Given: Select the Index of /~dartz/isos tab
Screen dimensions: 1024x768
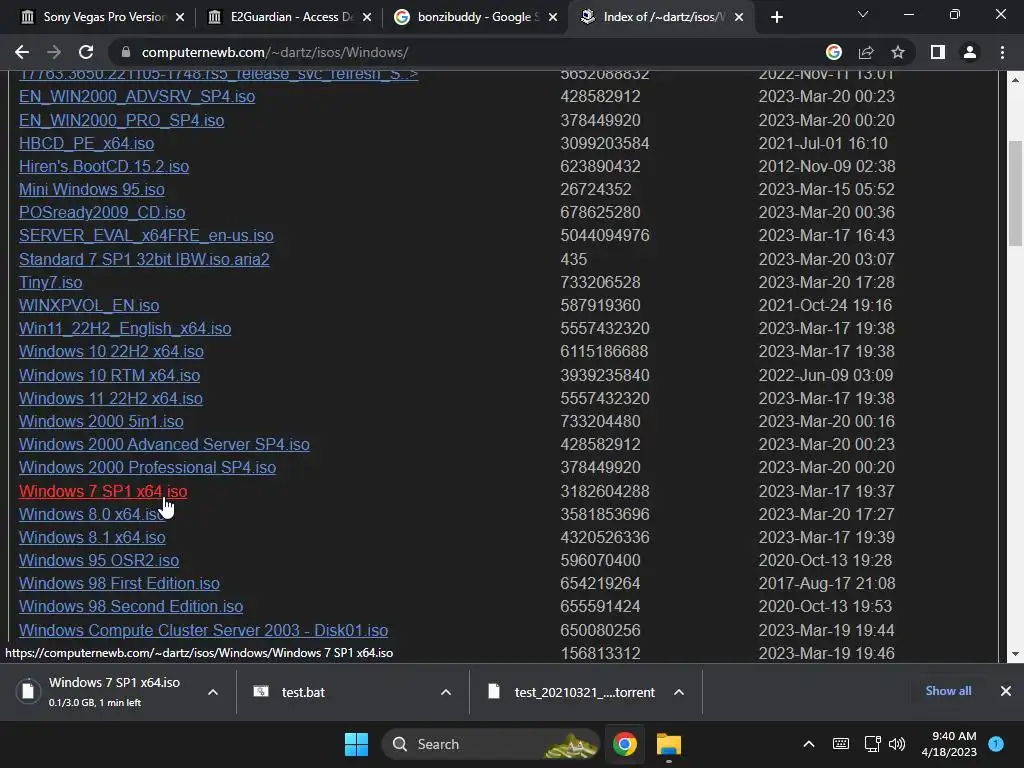Looking at the screenshot, I should 660,17.
